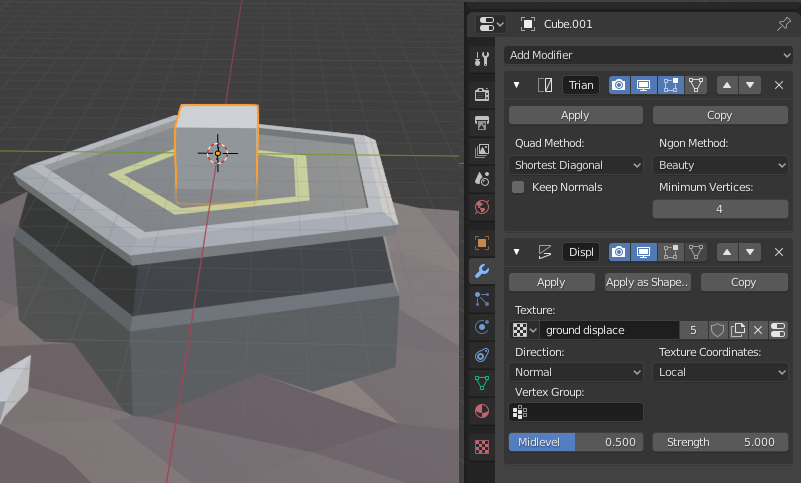This screenshot has height=483, width=801.
Task: Toggle edit mode display for Displace modifier
Action: (x=670, y=251)
